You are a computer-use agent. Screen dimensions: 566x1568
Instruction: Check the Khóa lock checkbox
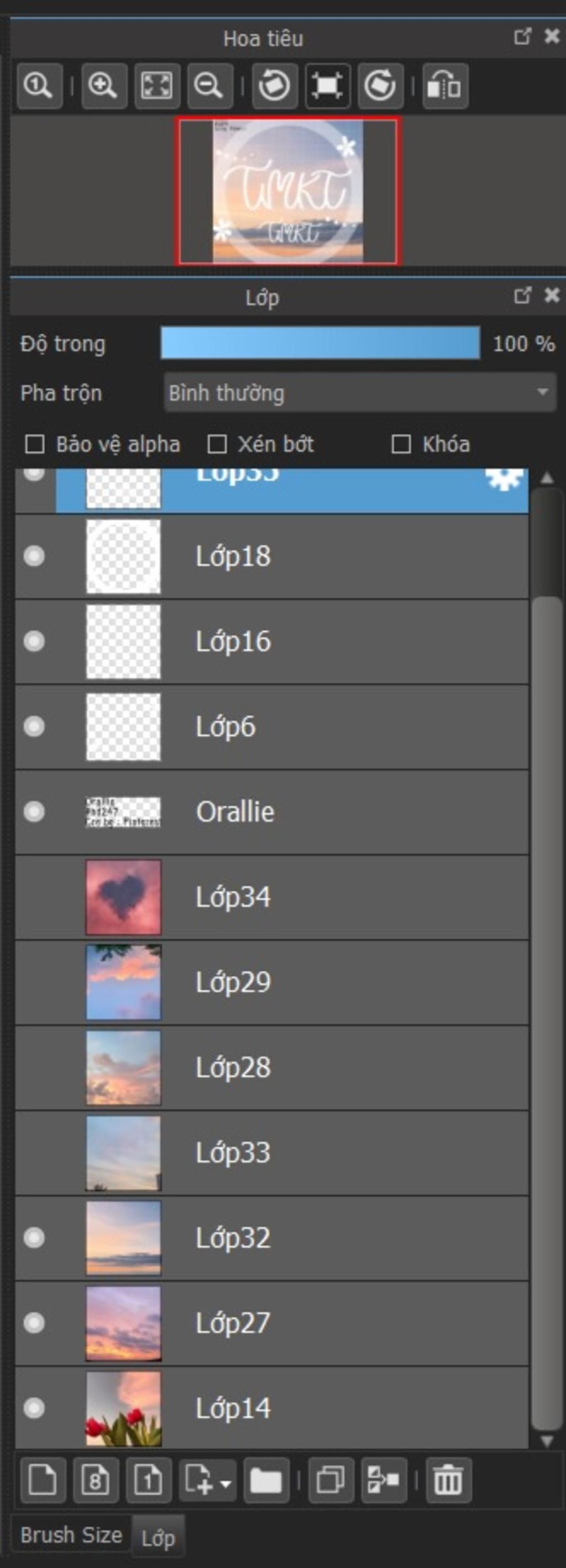tap(400, 444)
